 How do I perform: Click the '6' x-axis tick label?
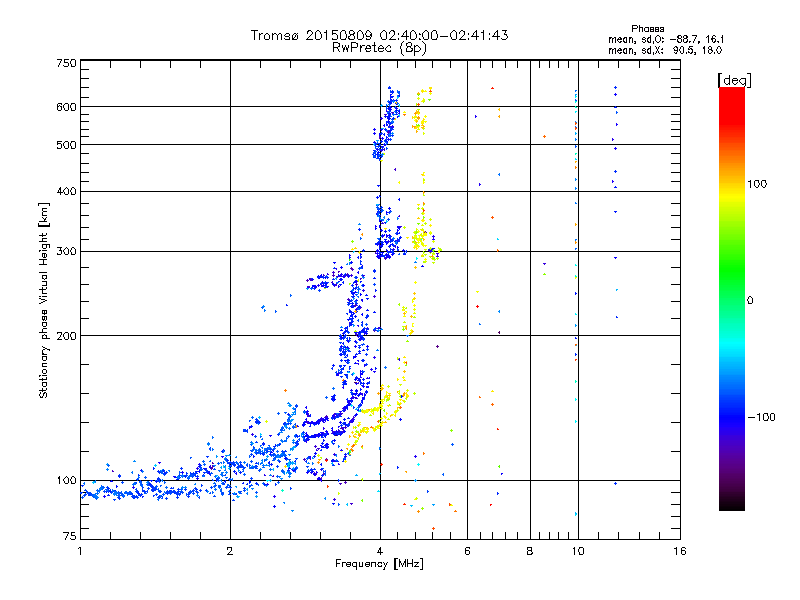coord(467,551)
